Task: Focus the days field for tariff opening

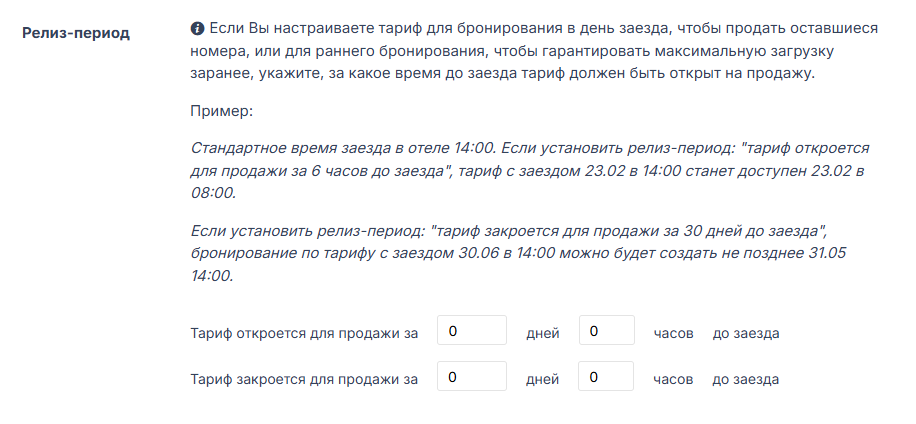Action: (472, 332)
